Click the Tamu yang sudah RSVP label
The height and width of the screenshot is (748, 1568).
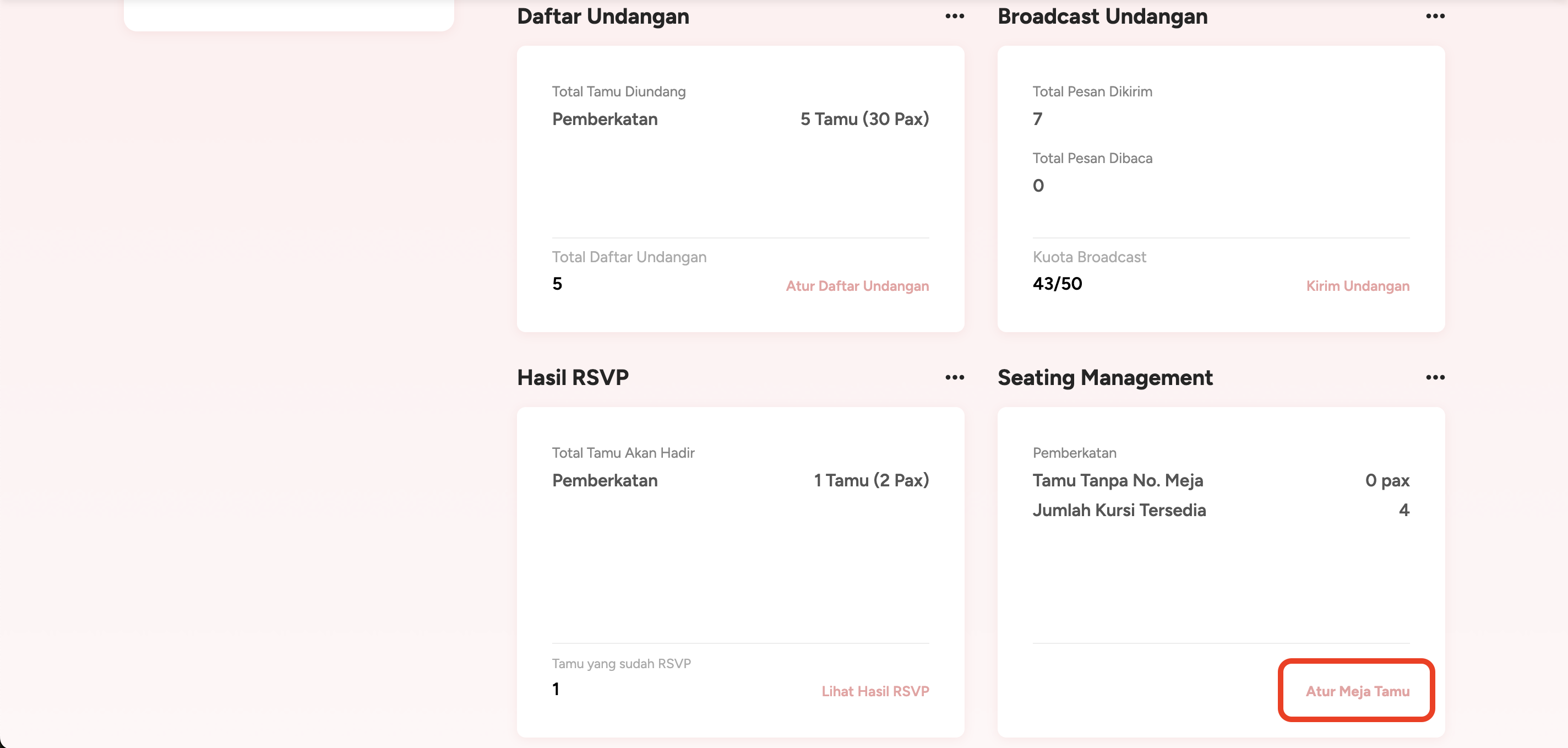click(x=621, y=663)
